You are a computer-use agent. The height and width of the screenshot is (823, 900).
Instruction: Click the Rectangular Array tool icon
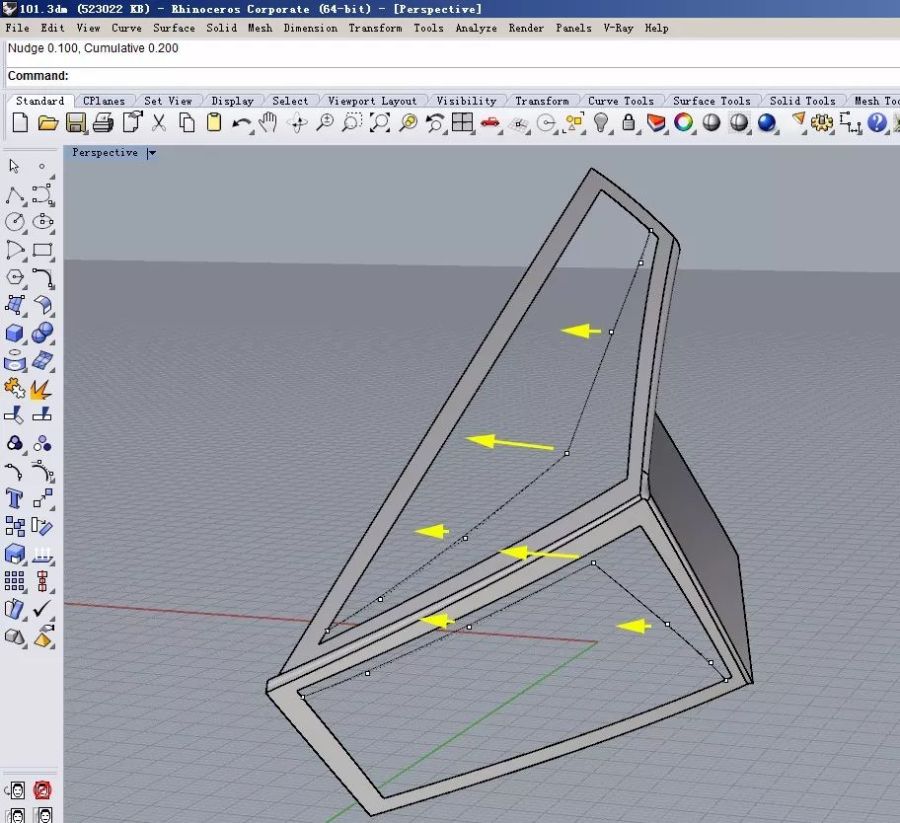click(15, 581)
